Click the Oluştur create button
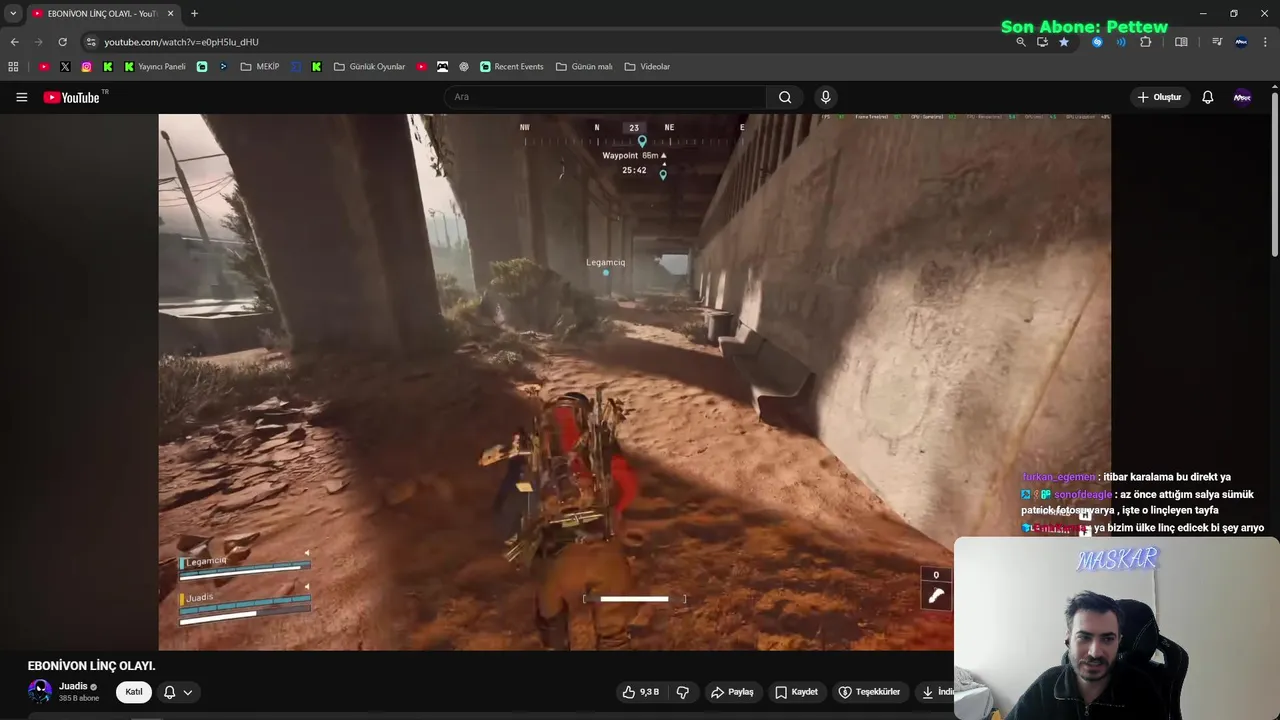 tap(1160, 97)
